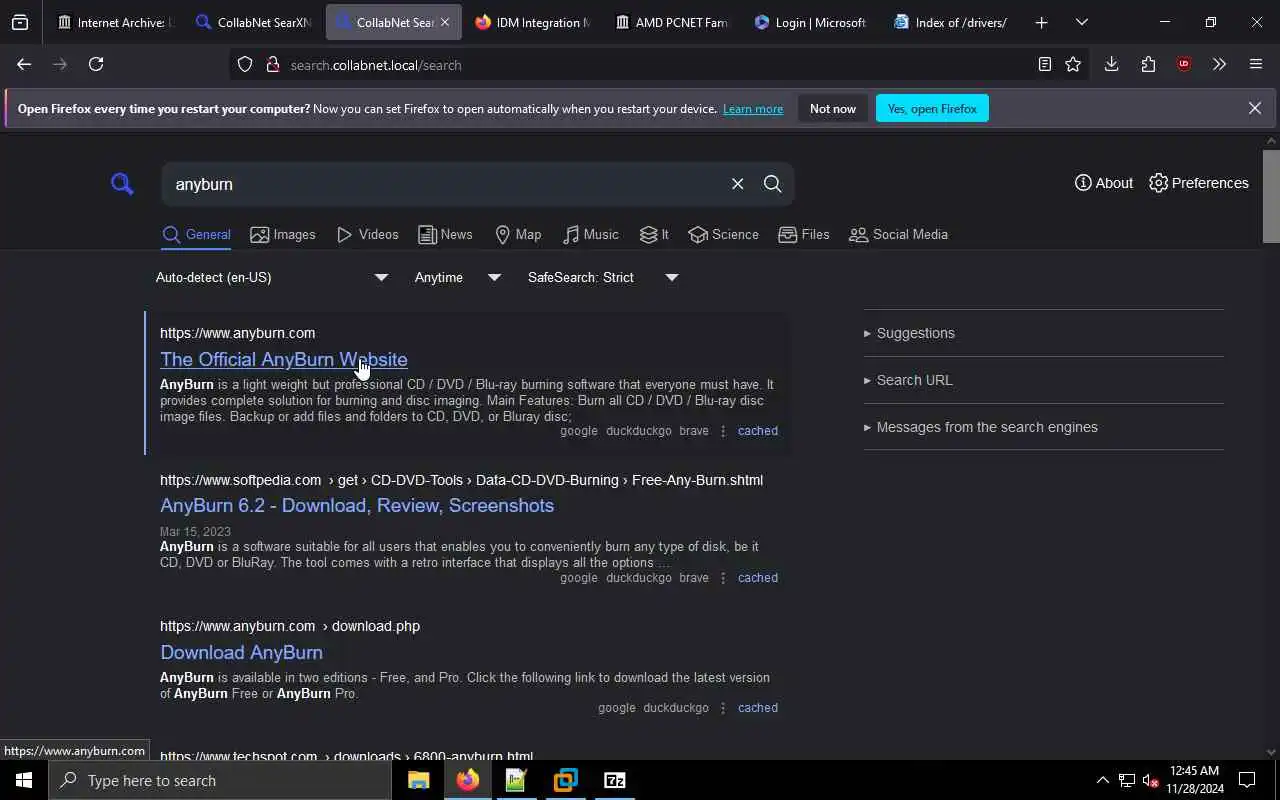Show hidden system tray icons

[x=1102, y=780]
